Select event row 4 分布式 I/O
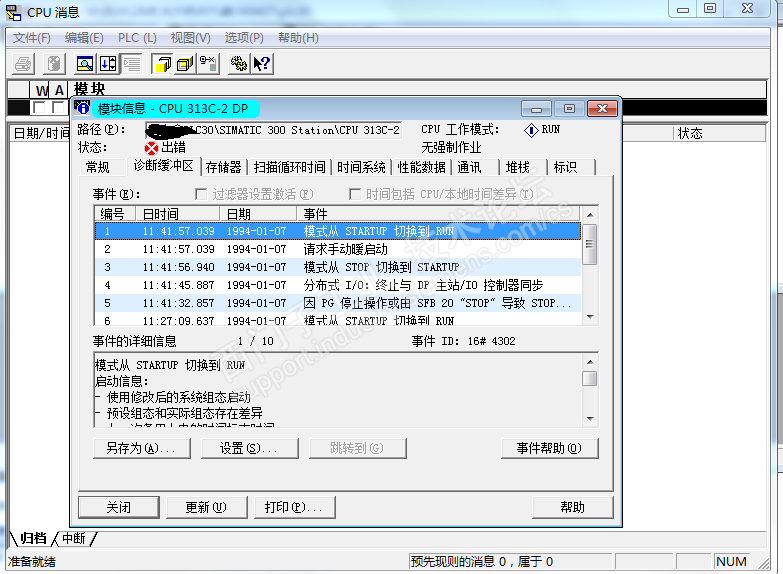This screenshot has width=783, height=574. tap(338, 285)
